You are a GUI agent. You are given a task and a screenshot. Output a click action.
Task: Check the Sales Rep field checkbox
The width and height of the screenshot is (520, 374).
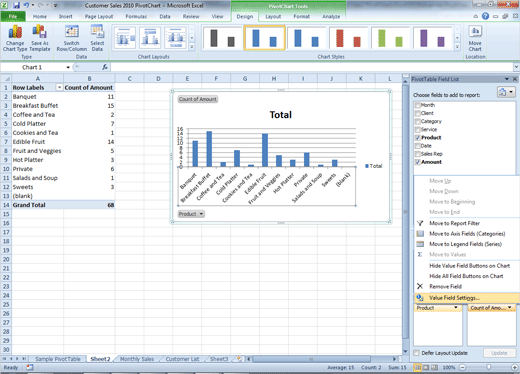417,154
